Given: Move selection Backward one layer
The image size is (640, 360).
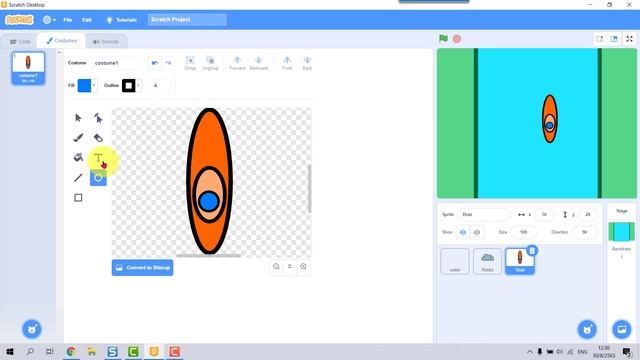Looking at the screenshot, I should click(259, 63).
